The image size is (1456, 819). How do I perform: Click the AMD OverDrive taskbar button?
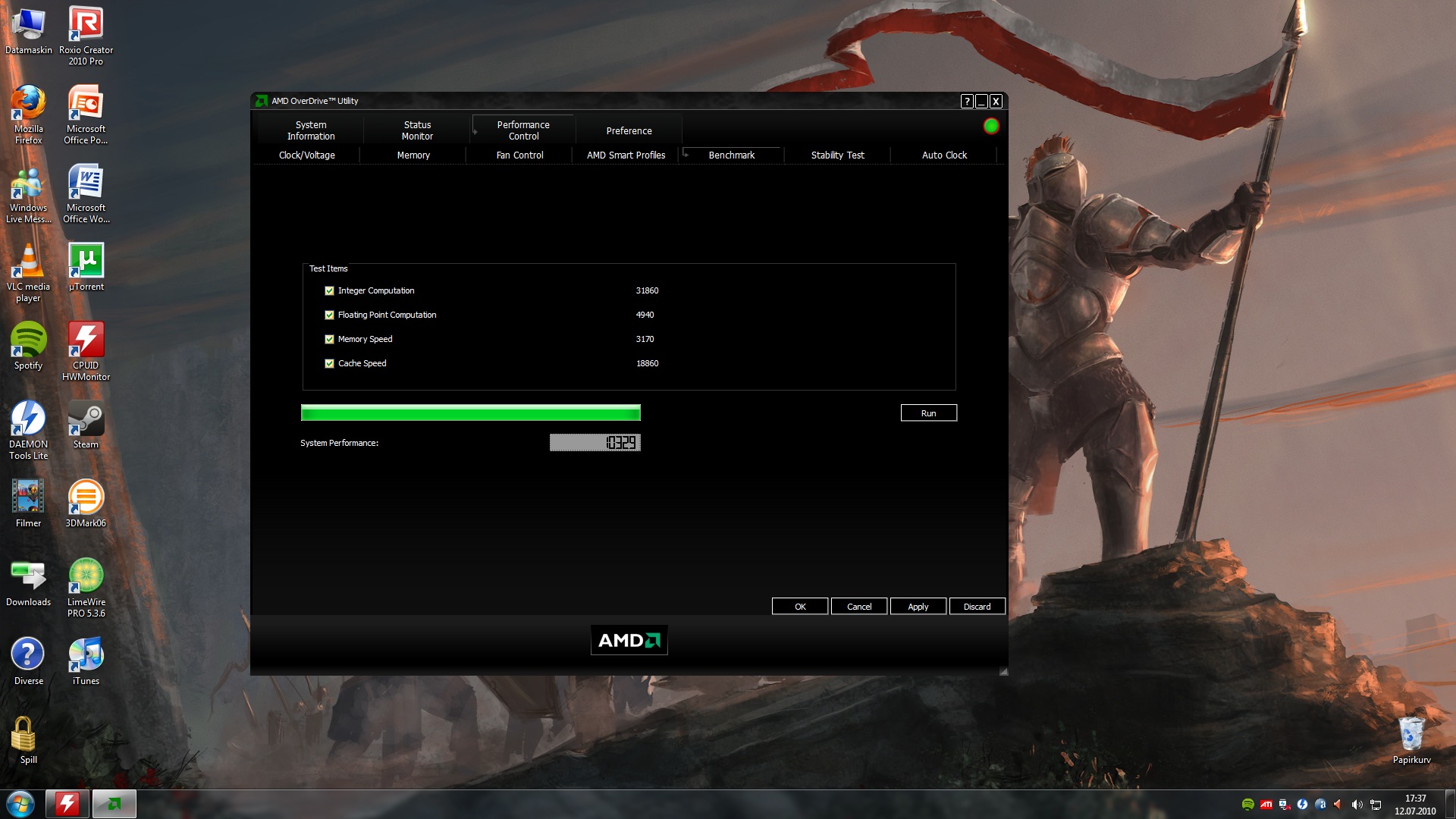coord(115,804)
